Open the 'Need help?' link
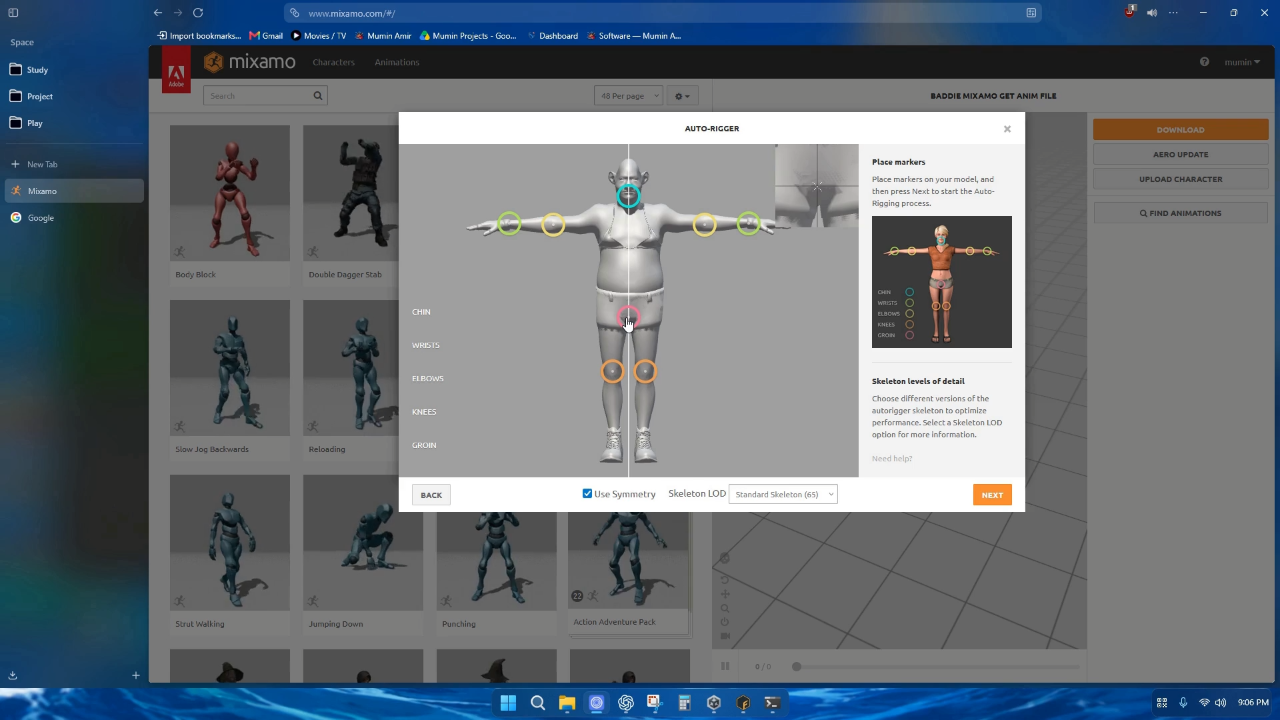The width and height of the screenshot is (1280, 720). pos(892,458)
